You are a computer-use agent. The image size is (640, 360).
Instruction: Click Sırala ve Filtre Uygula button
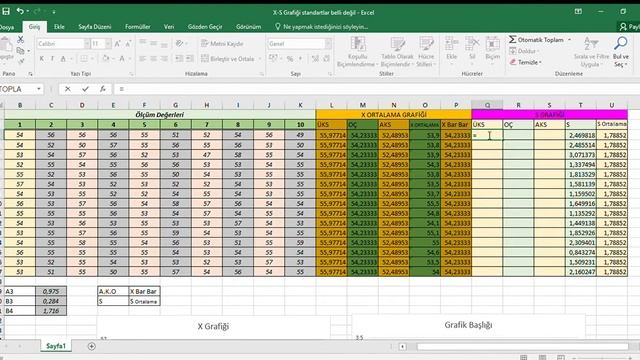coord(591,52)
